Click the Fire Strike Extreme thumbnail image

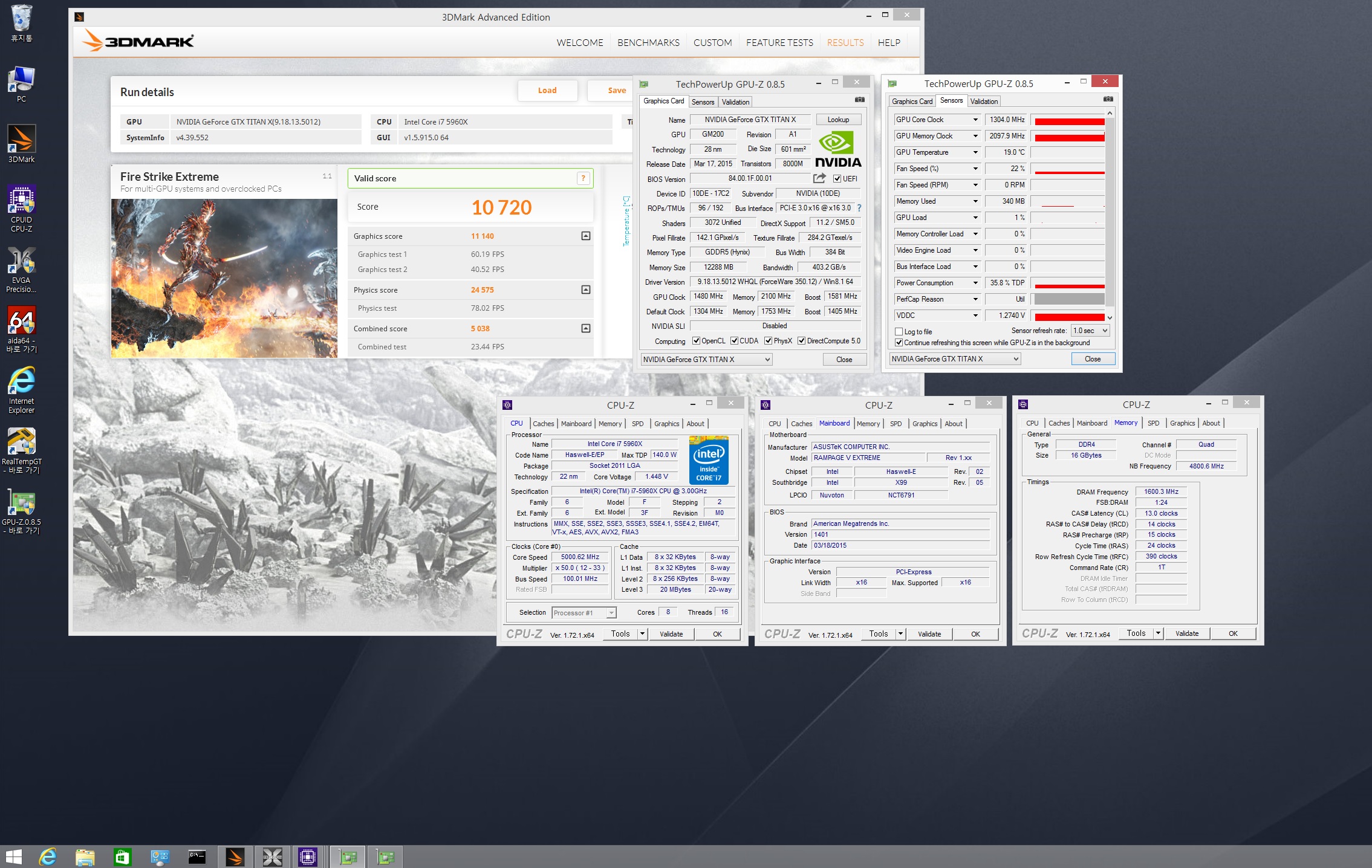coord(224,278)
